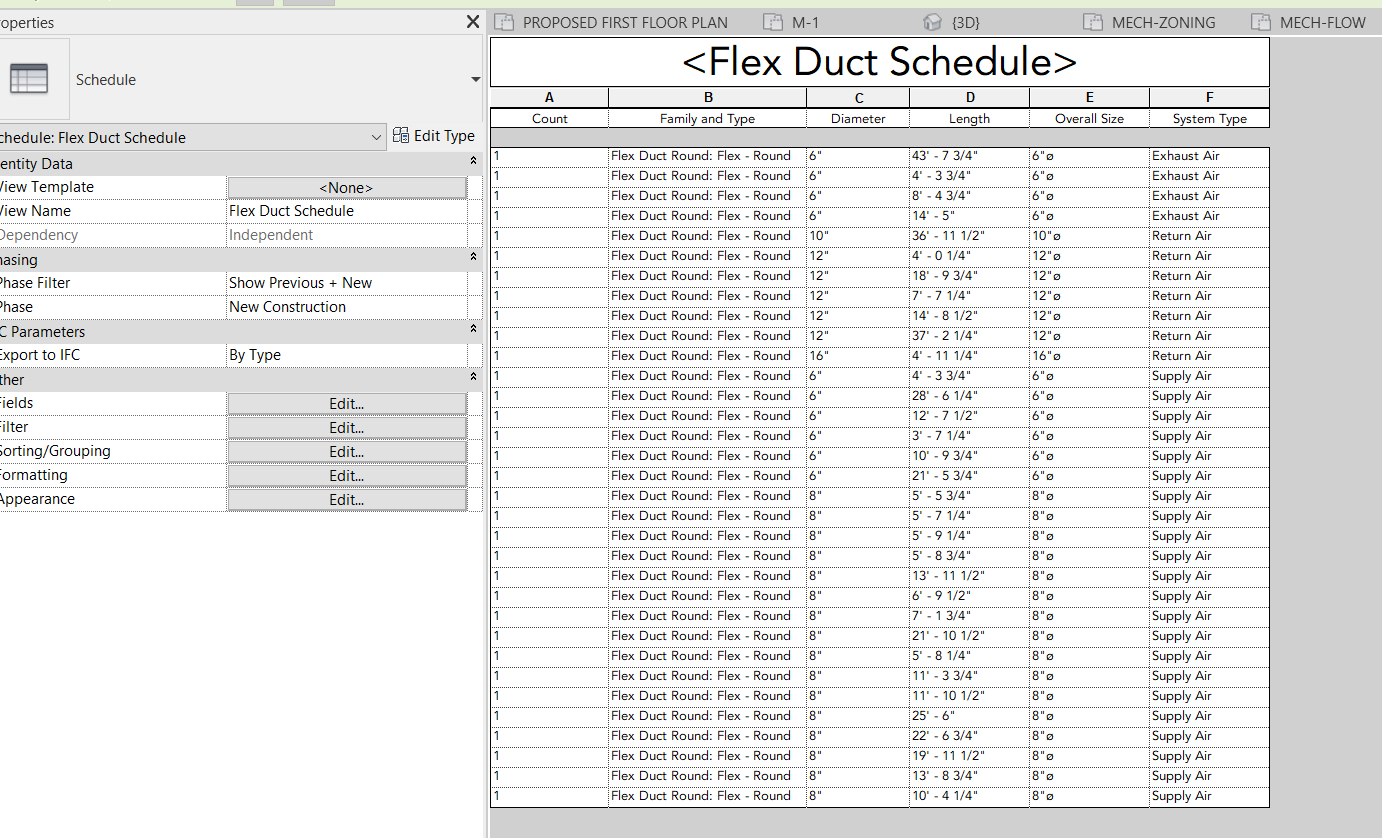Open the Flex Duct Schedule selector dropdown
The image size is (1382, 838).
377,136
